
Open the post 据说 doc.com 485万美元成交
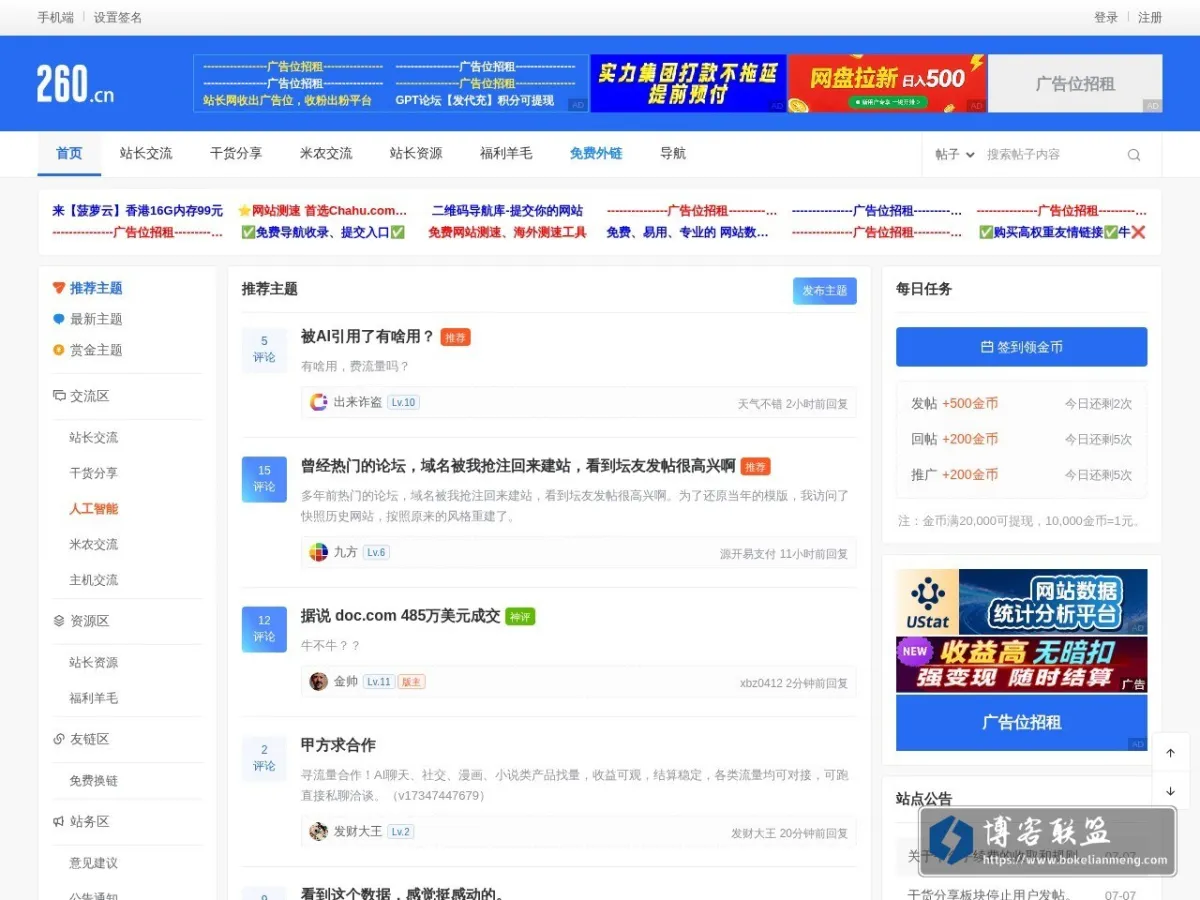[400, 615]
